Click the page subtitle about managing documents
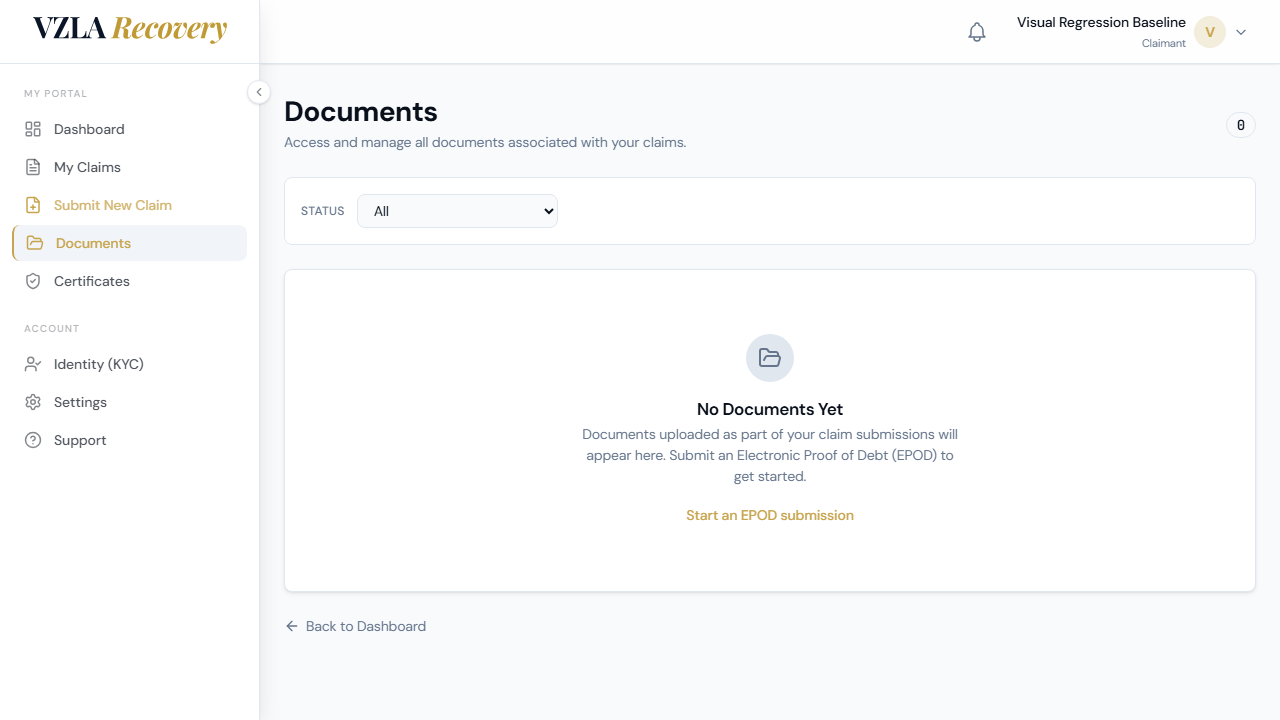Screen dimensions: 1280x720 (x=485, y=142)
